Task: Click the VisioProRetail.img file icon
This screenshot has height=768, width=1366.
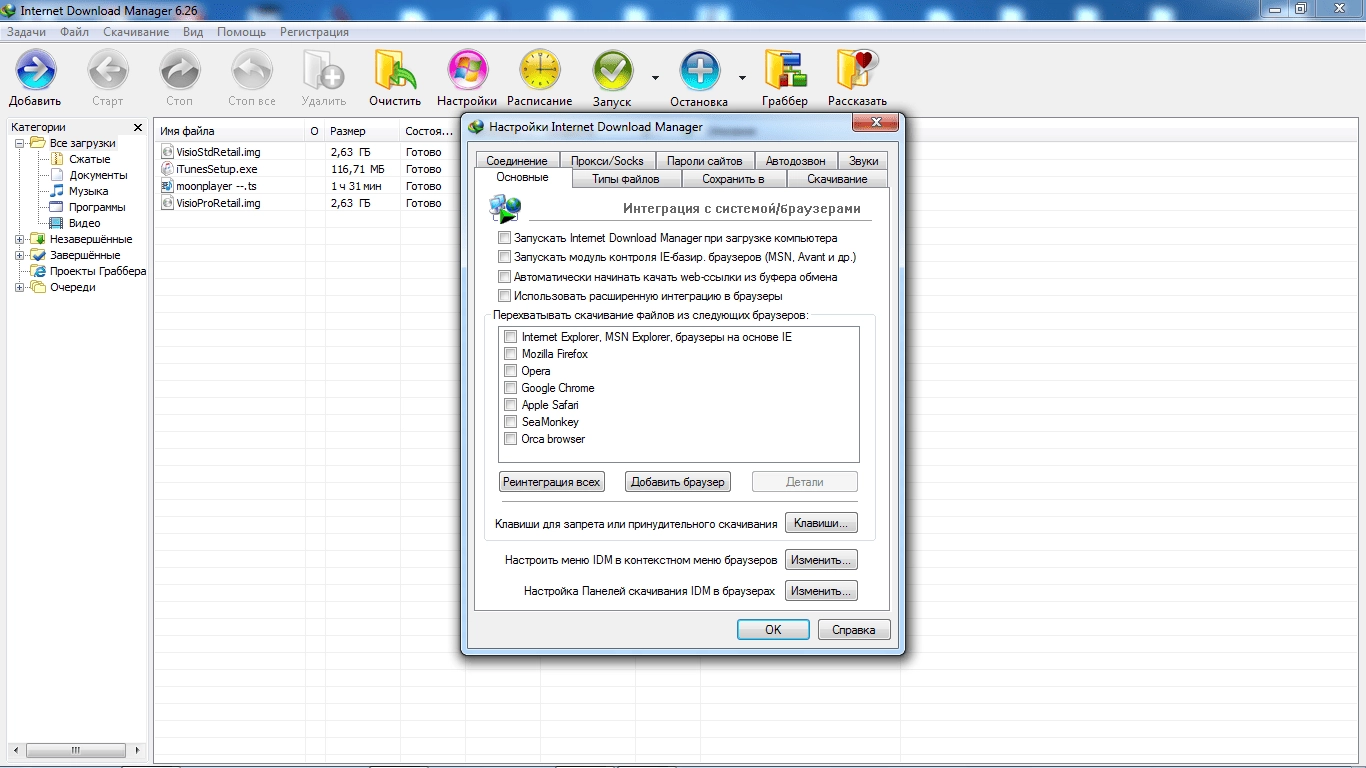Action: [167, 203]
